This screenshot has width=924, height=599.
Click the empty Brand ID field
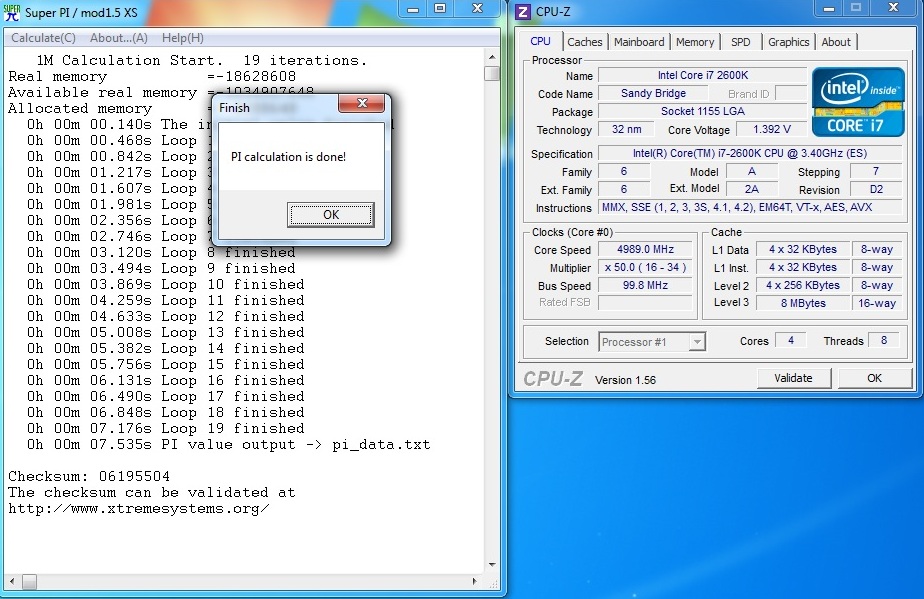[x=791, y=93]
